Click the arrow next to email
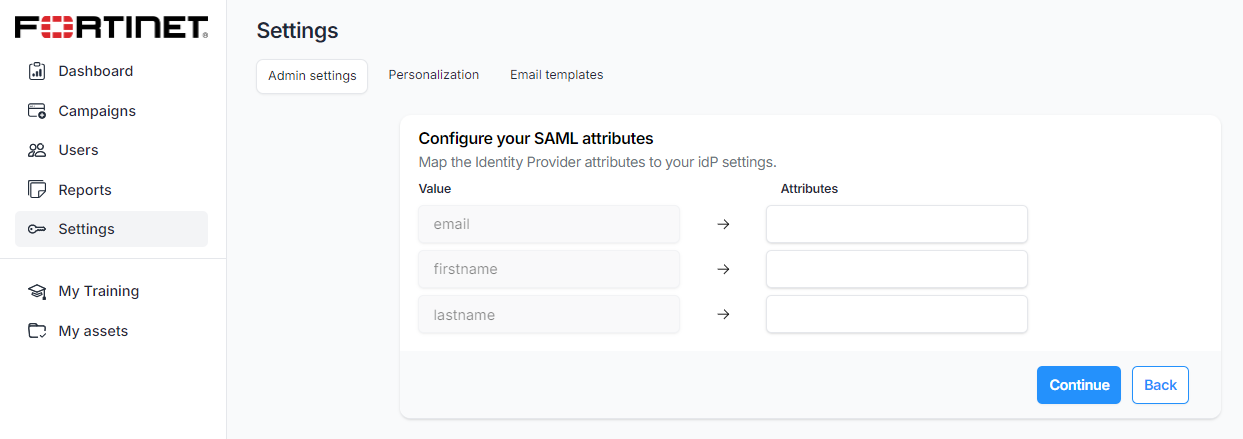1243x439 pixels. (723, 224)
